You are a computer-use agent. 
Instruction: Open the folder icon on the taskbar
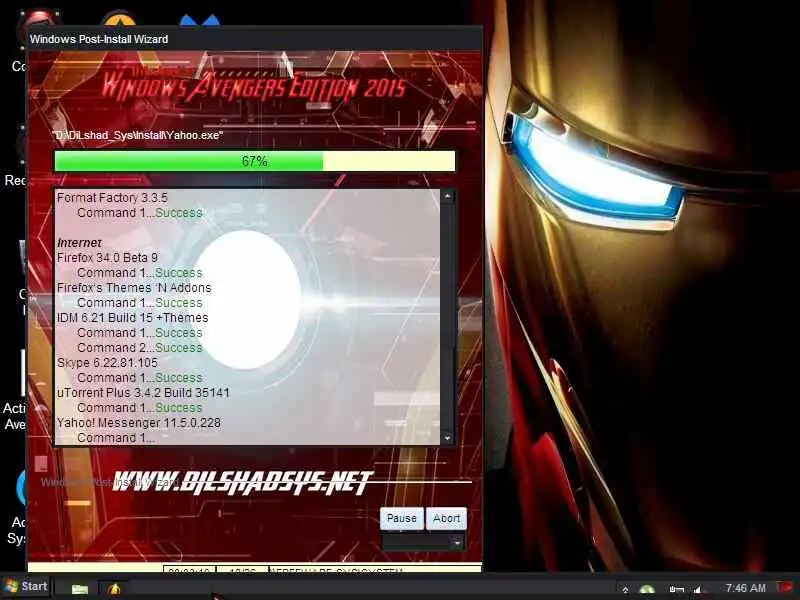click(x=80, y=588)
